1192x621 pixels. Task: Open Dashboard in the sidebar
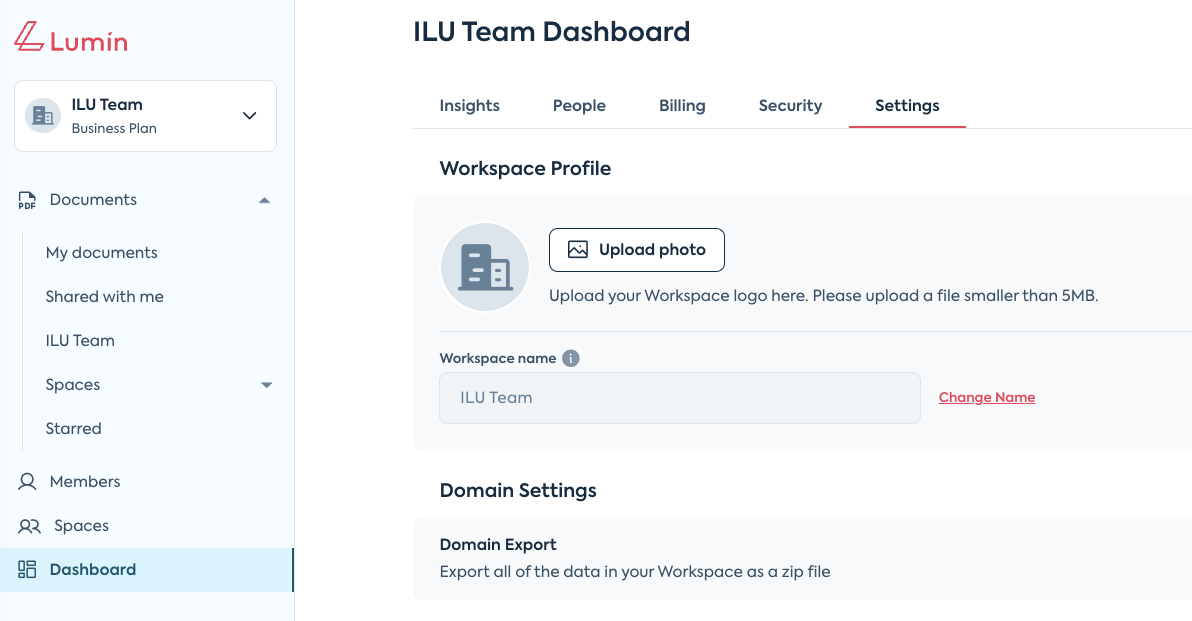tap(146, 570)
